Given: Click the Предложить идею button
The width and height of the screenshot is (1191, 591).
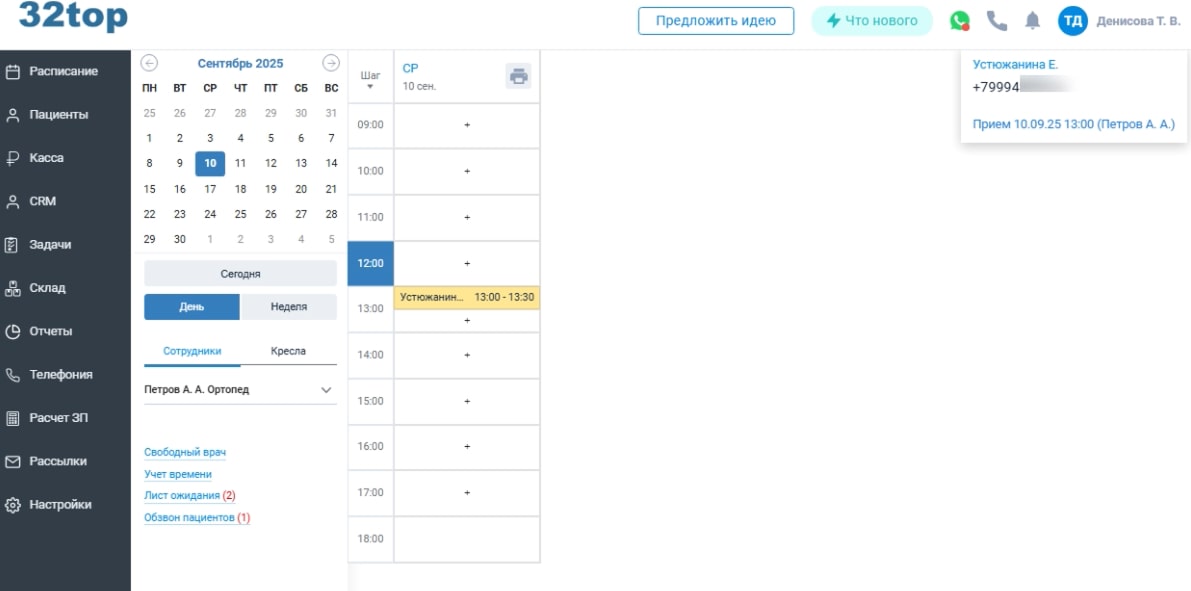Looking at the screenshot, I should (x=716, y=21).
